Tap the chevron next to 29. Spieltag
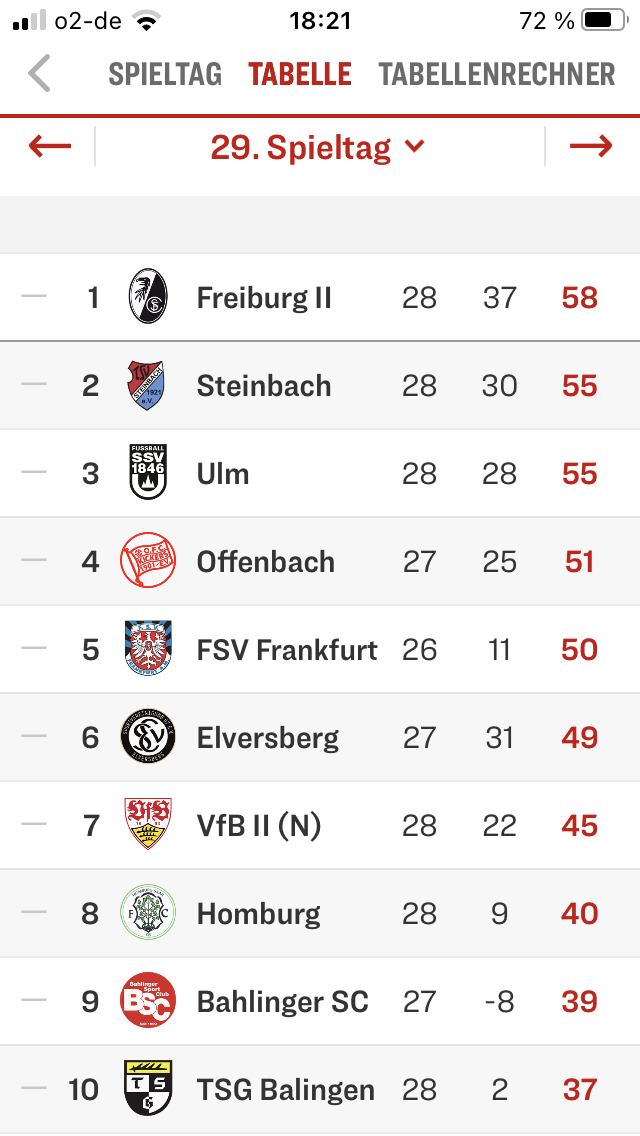The image size is (640, 1136). point(415,146)
